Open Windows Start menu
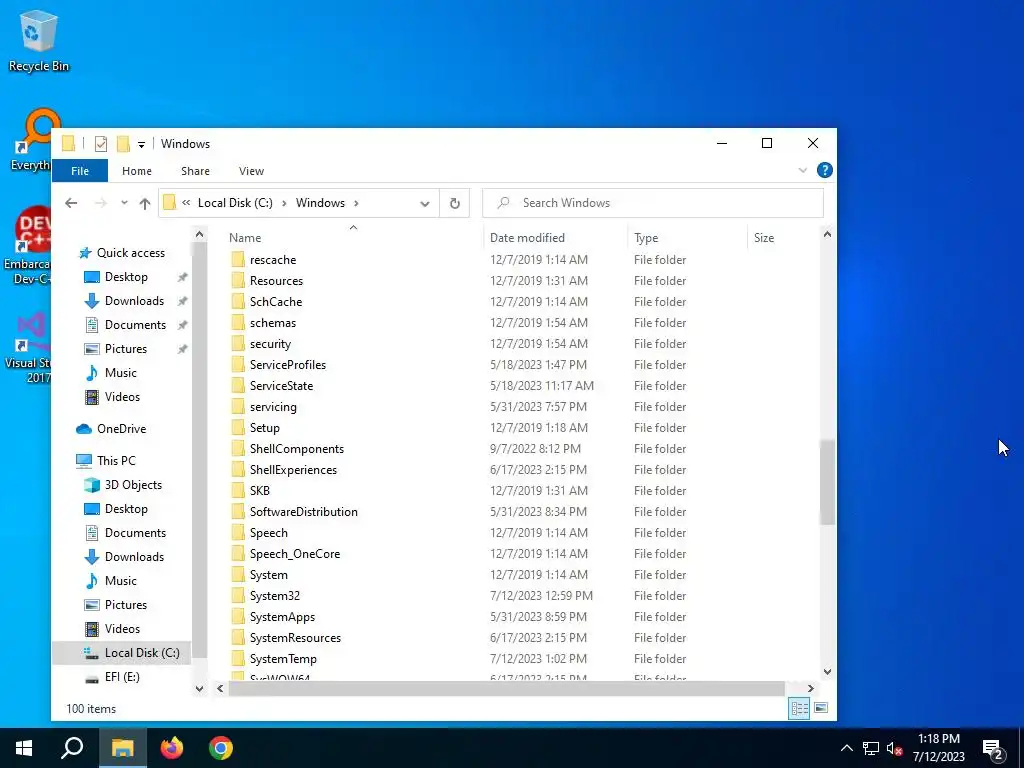Screen dimensions: 1024x768 tap(24, 748)
